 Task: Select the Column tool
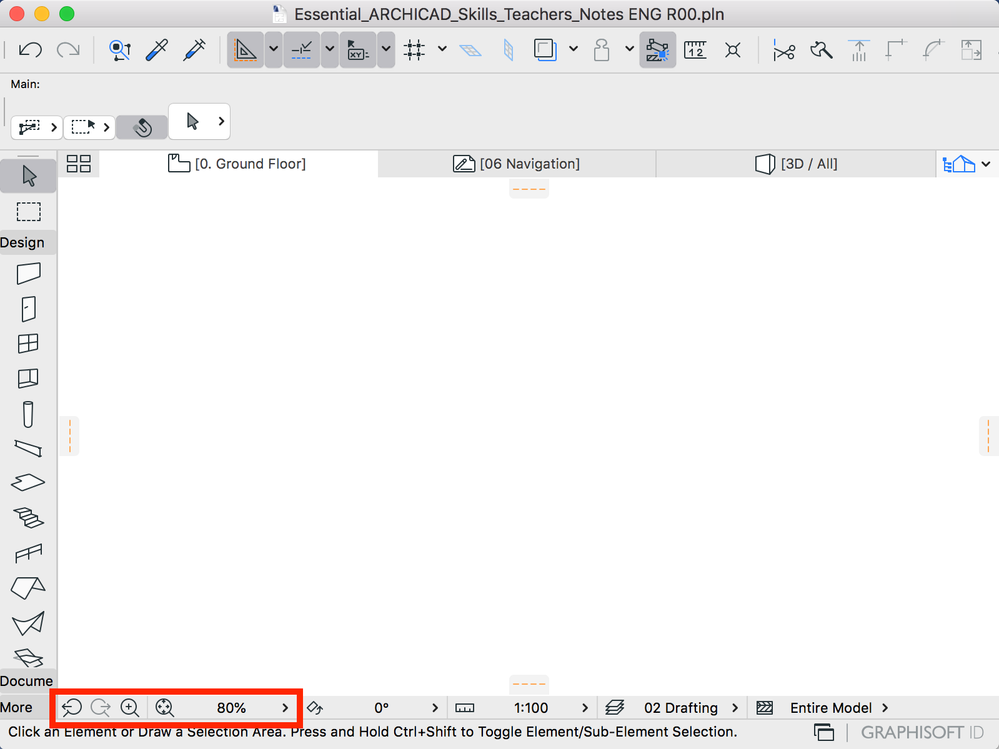(x=28, y=414)
